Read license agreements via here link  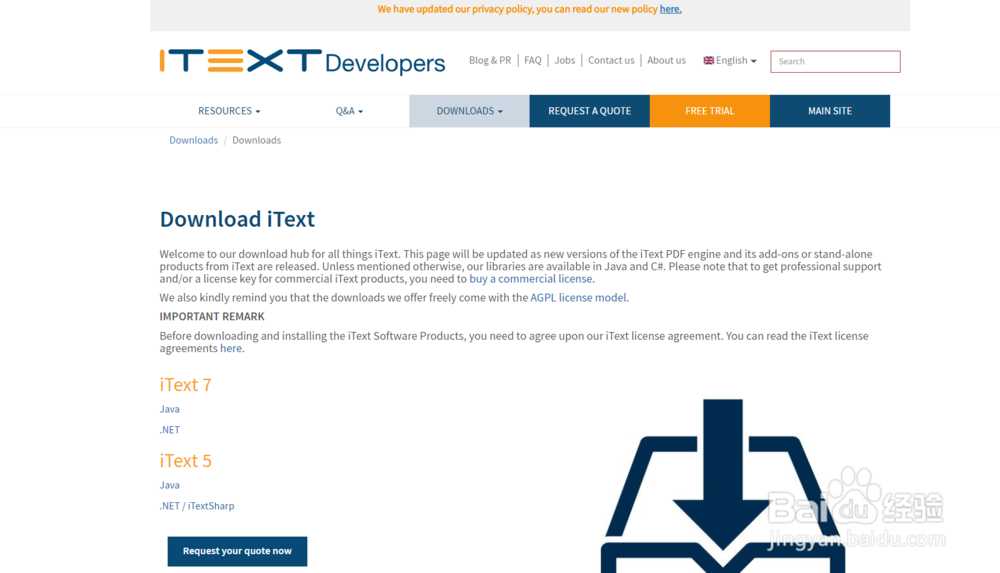[x=231, y=348]
